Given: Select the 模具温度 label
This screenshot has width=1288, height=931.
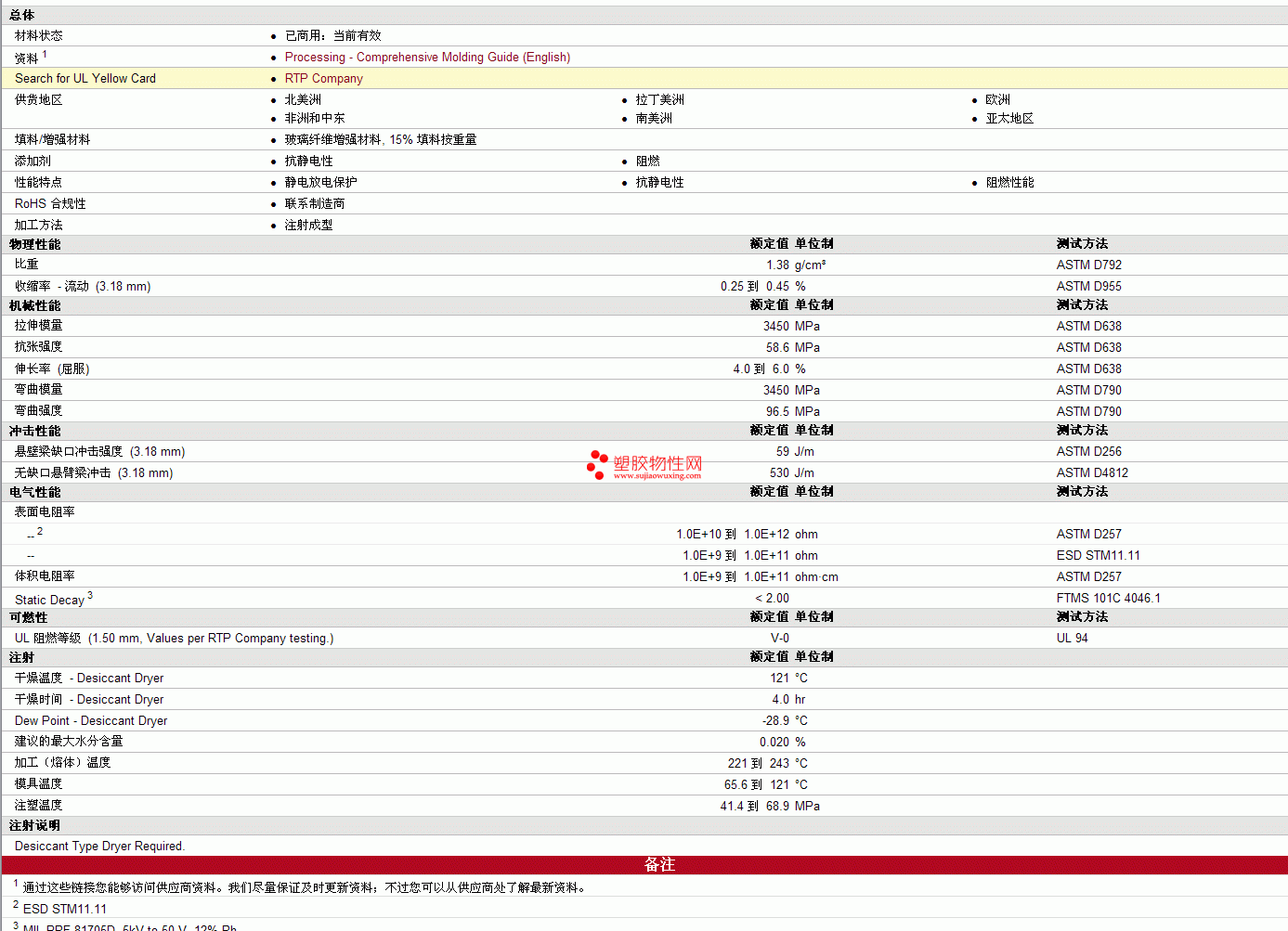Looking at the screenshot, I should pos(39,784).
